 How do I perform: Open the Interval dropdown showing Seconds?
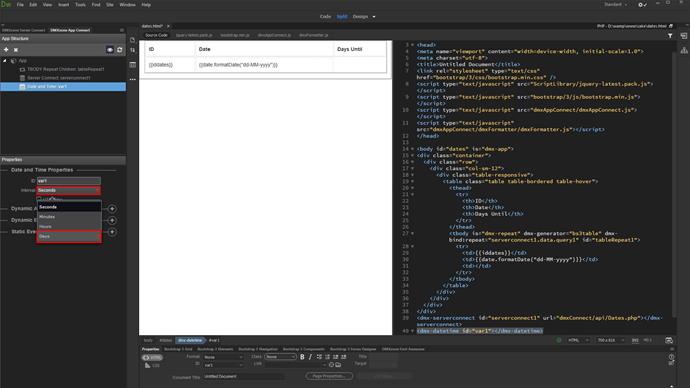[x=69, y=190]
